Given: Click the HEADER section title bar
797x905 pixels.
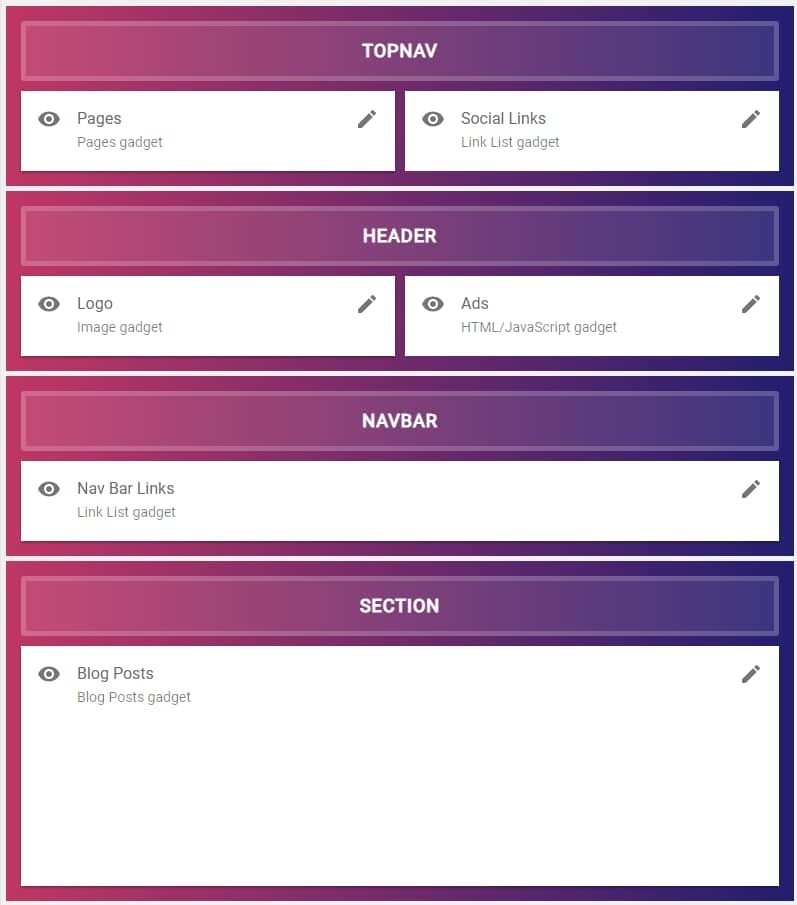Looking at the screenshot, I should 399,236.
